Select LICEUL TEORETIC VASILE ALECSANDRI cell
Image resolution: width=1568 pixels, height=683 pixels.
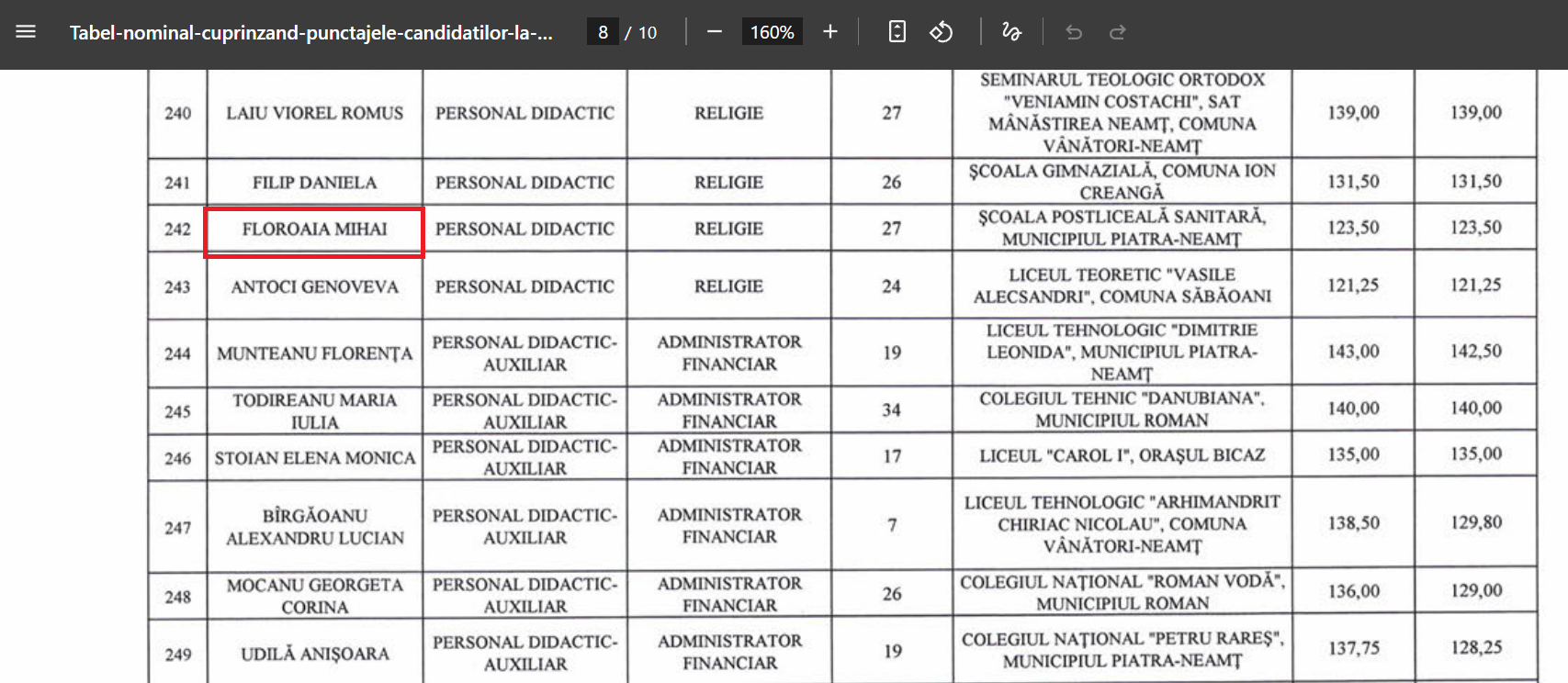pyautogui.click(x=1122, y=286)
